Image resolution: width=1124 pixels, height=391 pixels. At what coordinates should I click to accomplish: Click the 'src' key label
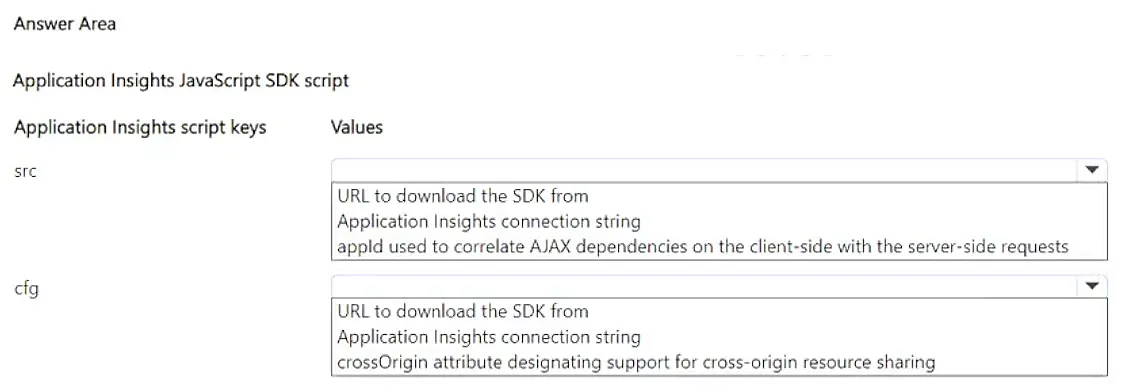tap(25, 173)
